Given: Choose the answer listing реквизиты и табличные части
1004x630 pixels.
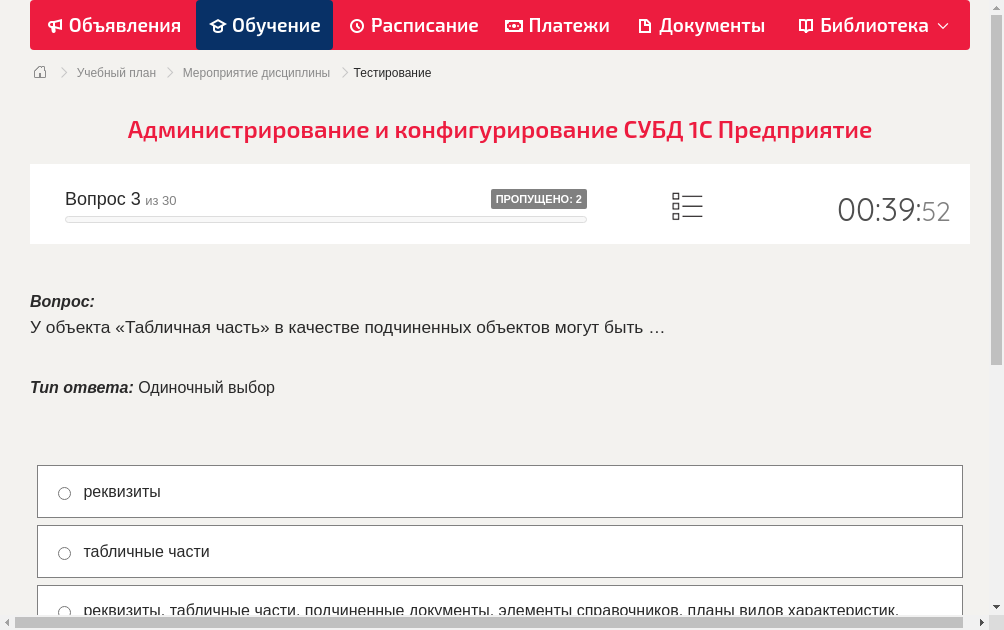Looking at the screenshot, I should 64,611.
